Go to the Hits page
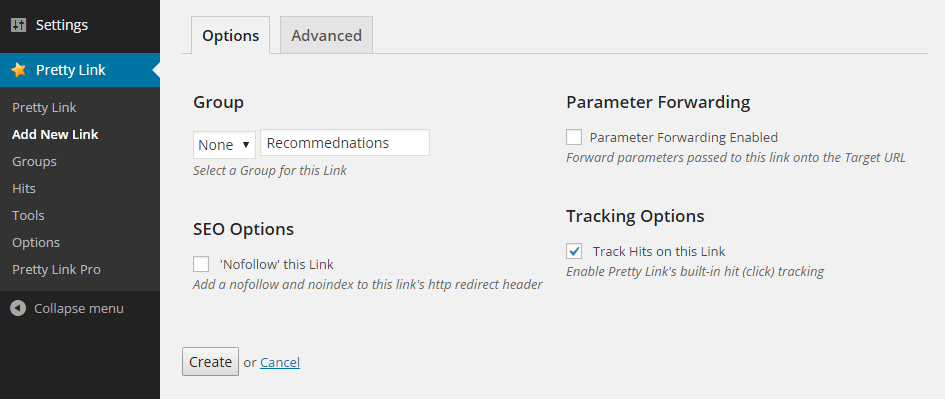The image size is (945, 399). click(x=24, y=189)
